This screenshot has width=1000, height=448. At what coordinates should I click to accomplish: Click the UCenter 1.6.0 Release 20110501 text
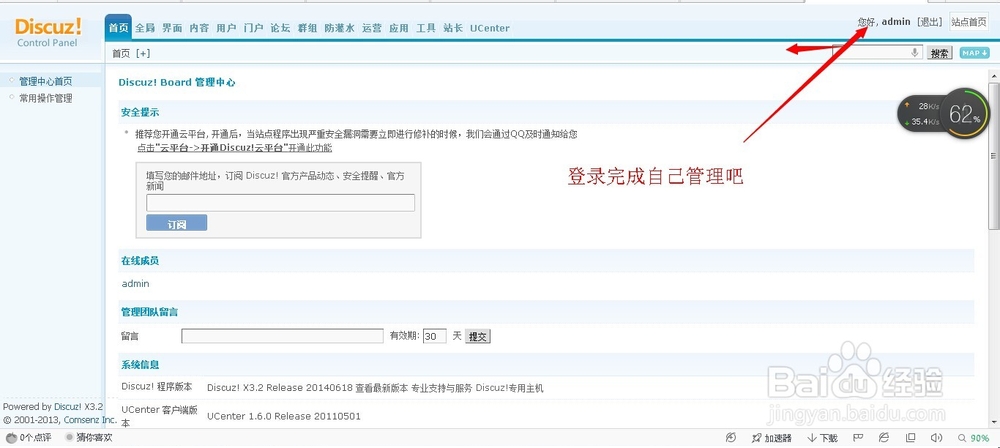tap(284, 416)
